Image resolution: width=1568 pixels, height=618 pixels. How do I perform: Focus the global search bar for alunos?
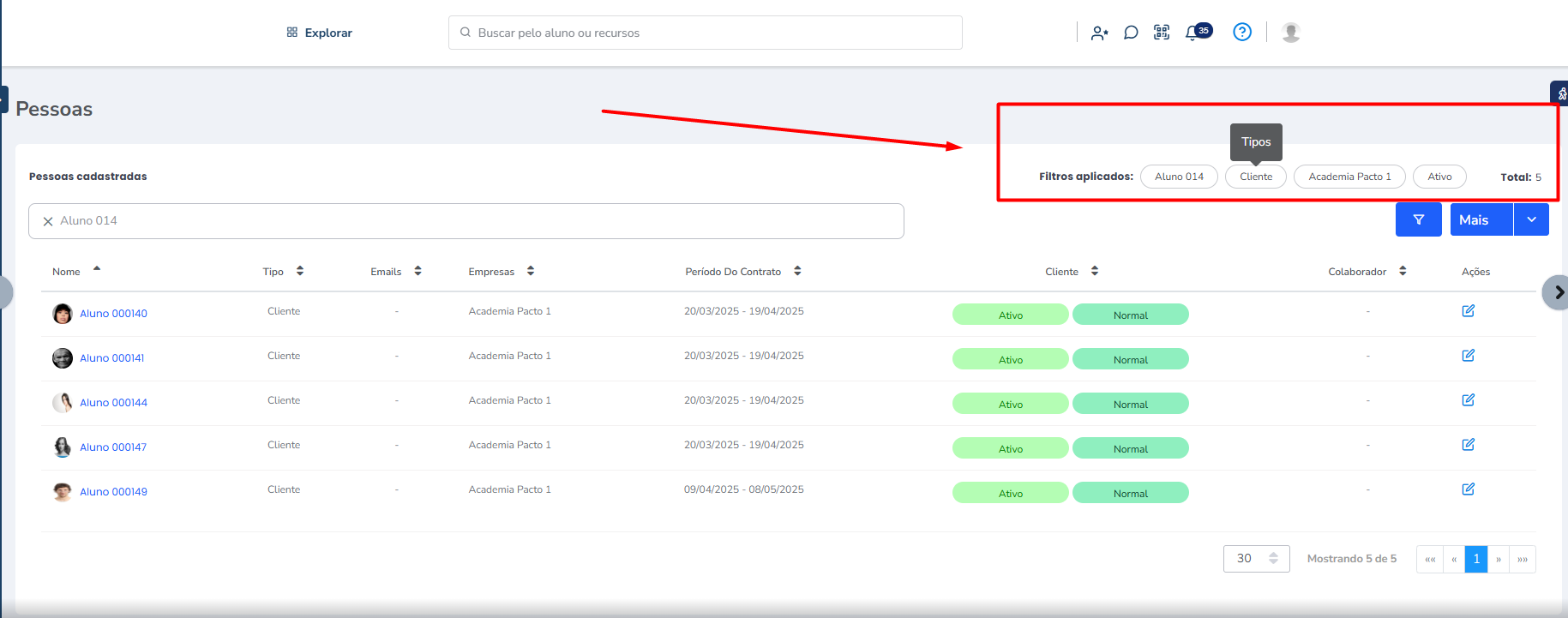click(x=705, y=33)
